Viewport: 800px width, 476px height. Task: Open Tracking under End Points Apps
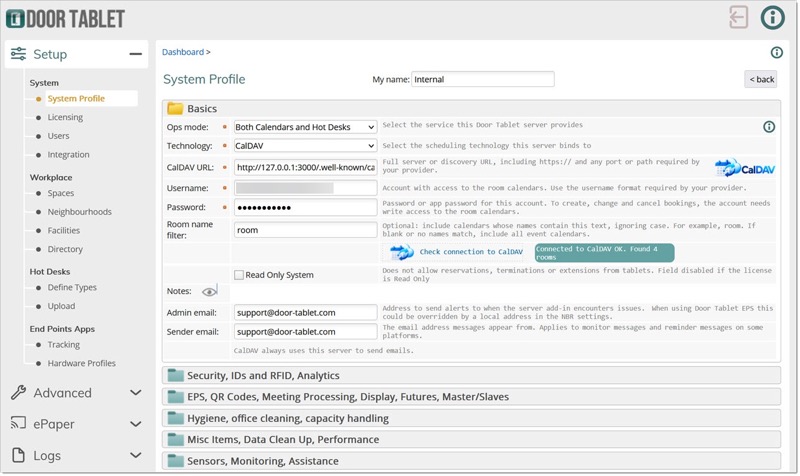tap(64, 345)
